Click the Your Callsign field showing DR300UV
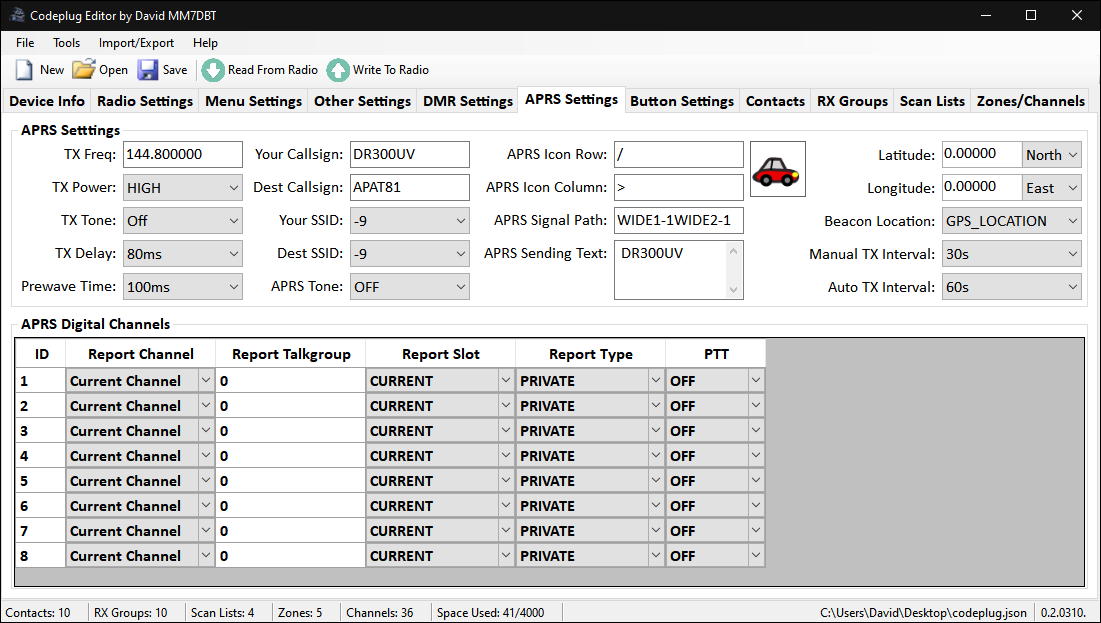 coord(409,154)
